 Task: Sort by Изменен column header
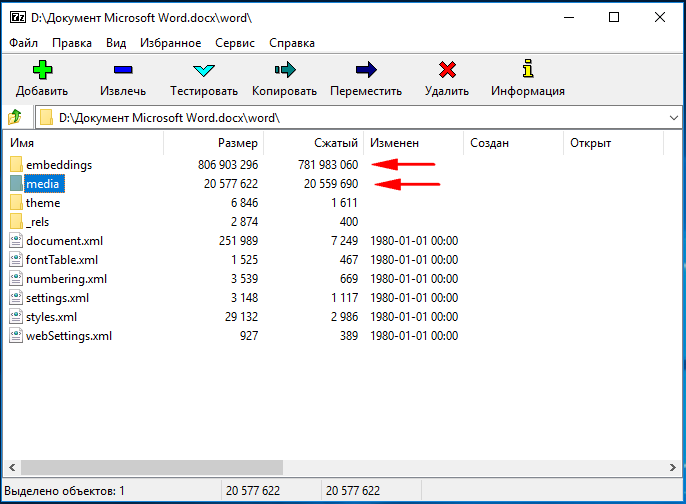413,143
